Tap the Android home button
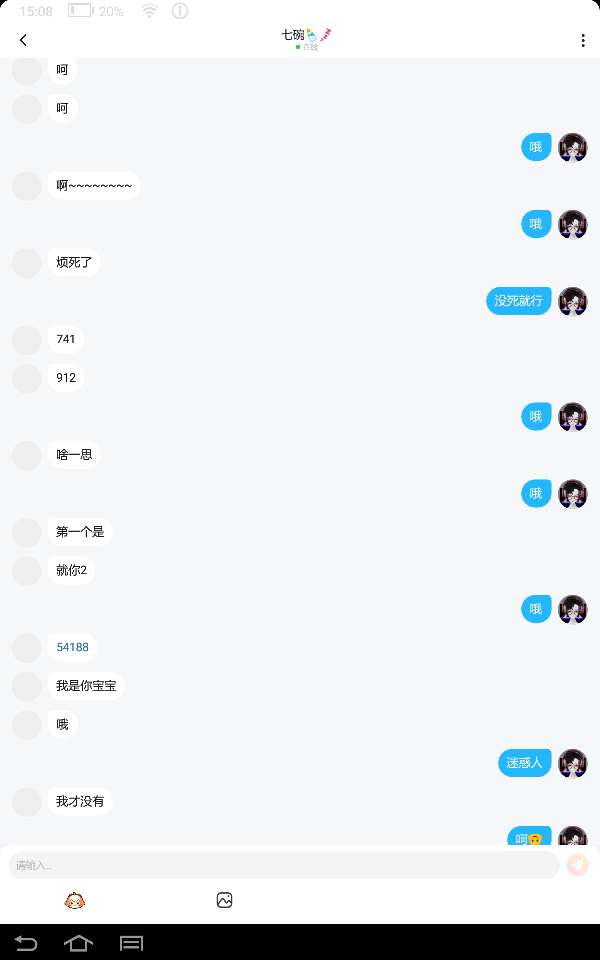 point(78,943)
